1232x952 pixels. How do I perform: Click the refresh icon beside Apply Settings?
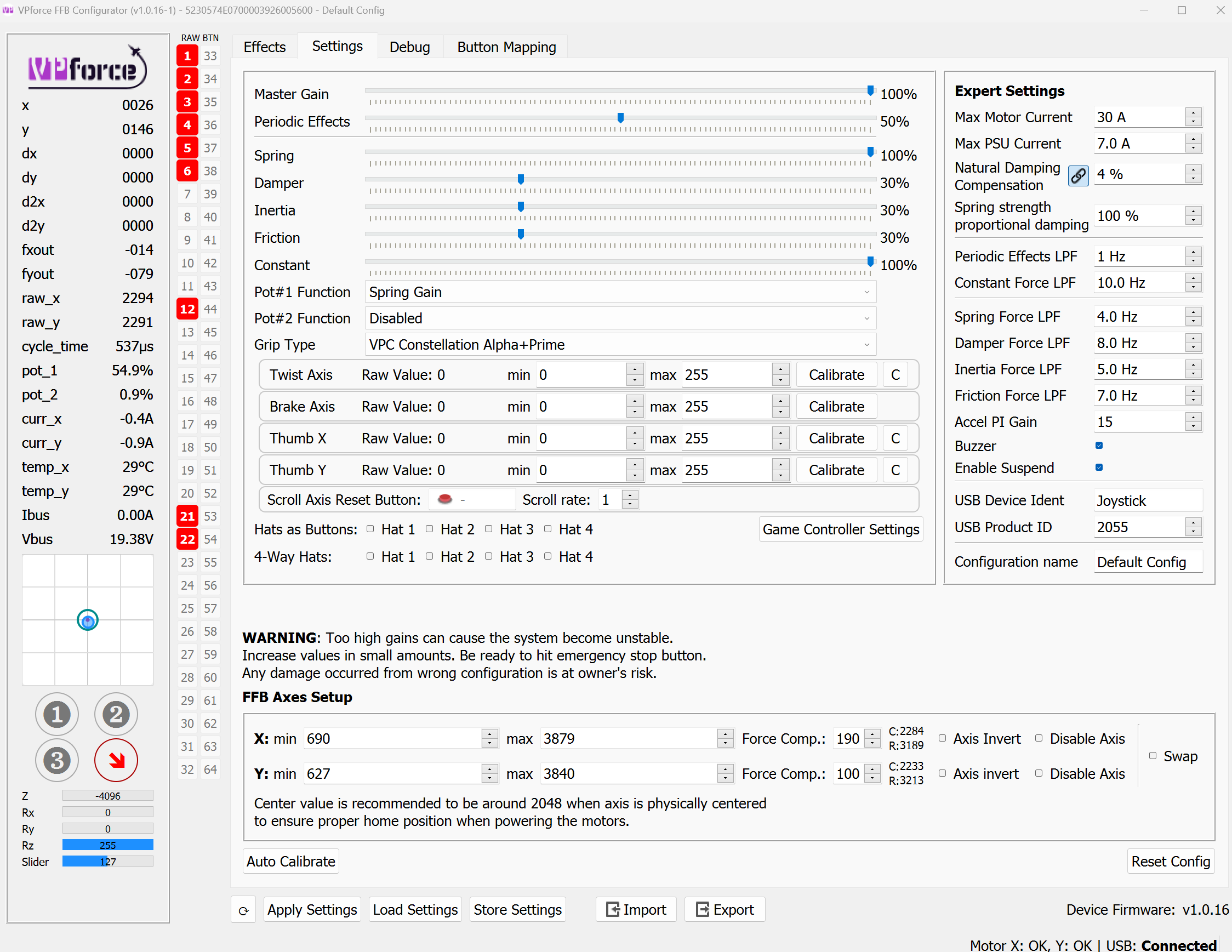point(243,909)
